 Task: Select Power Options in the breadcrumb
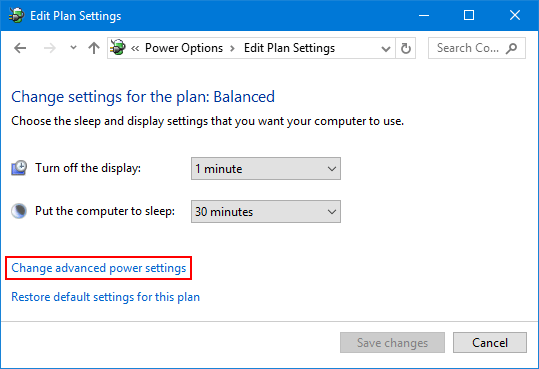click(x=184, y=48)
